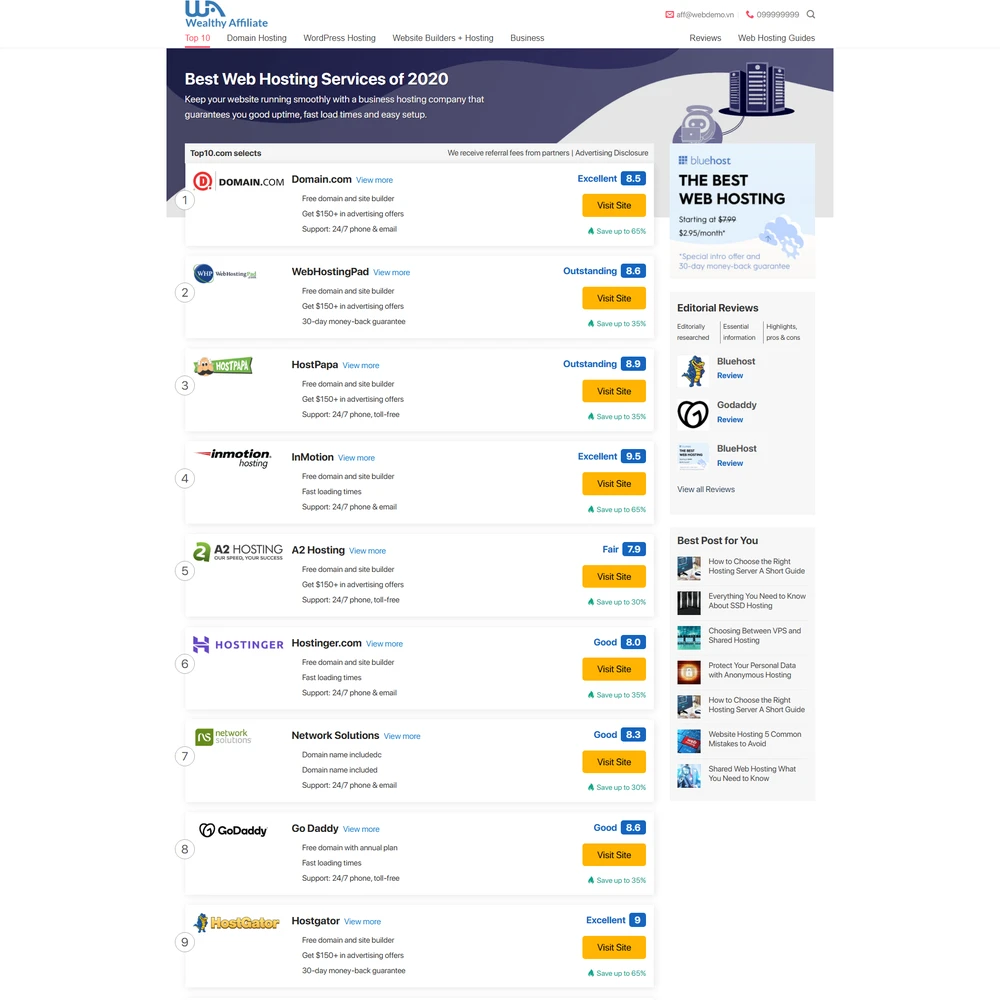Image resolution: width=1000 pixels, height=1000 pixels.
Task: Open the Web Hosting Guides menu
Action: click(x=776, y=38)
